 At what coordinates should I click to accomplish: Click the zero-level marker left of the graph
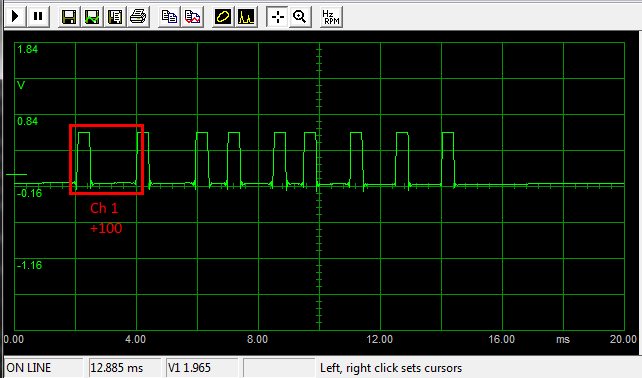coord(16,174)
